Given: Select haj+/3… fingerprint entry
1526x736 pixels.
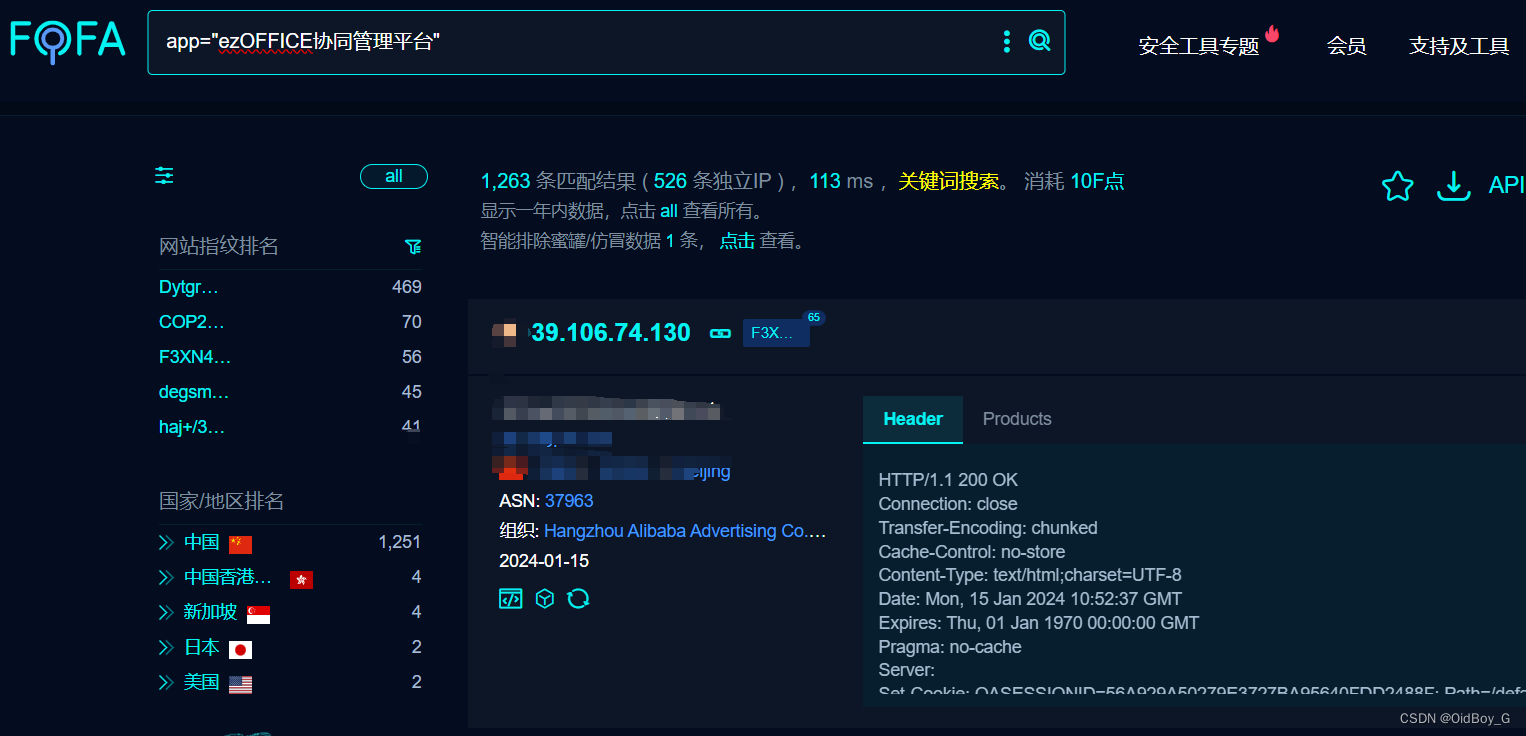Looking at the screenshot, I should tap(192, 428).
